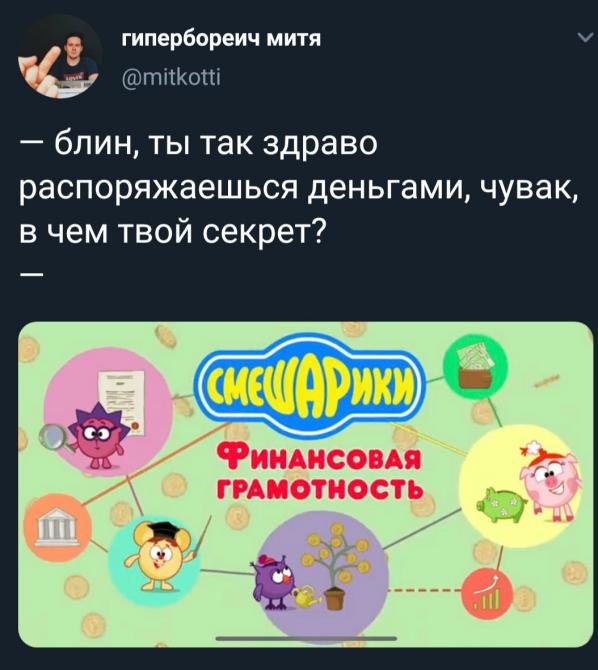
Task: Open the attached Смешарики image thumbnail
Action: (306, 484)
